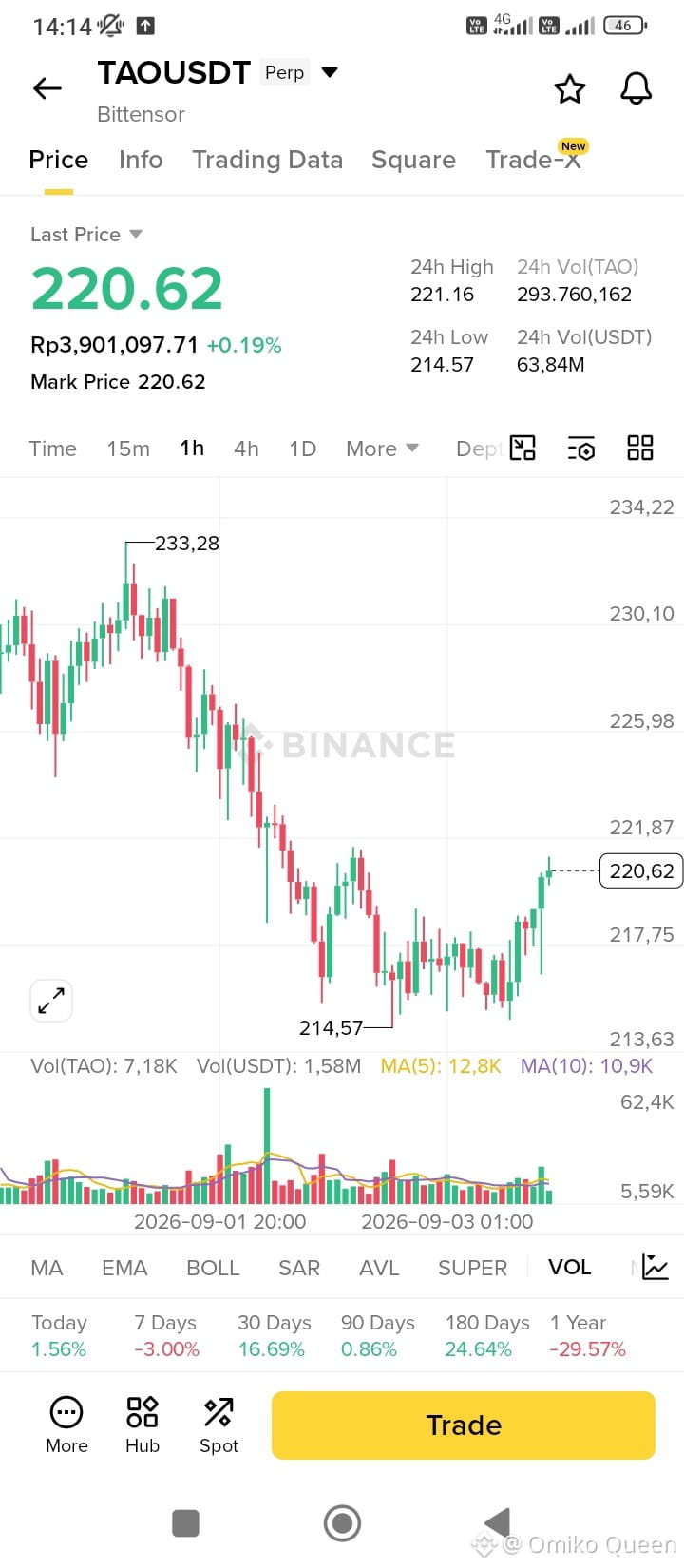Open chart settings icon
This screenshot has height=1568, width=684.
click(x=580, y=449)
